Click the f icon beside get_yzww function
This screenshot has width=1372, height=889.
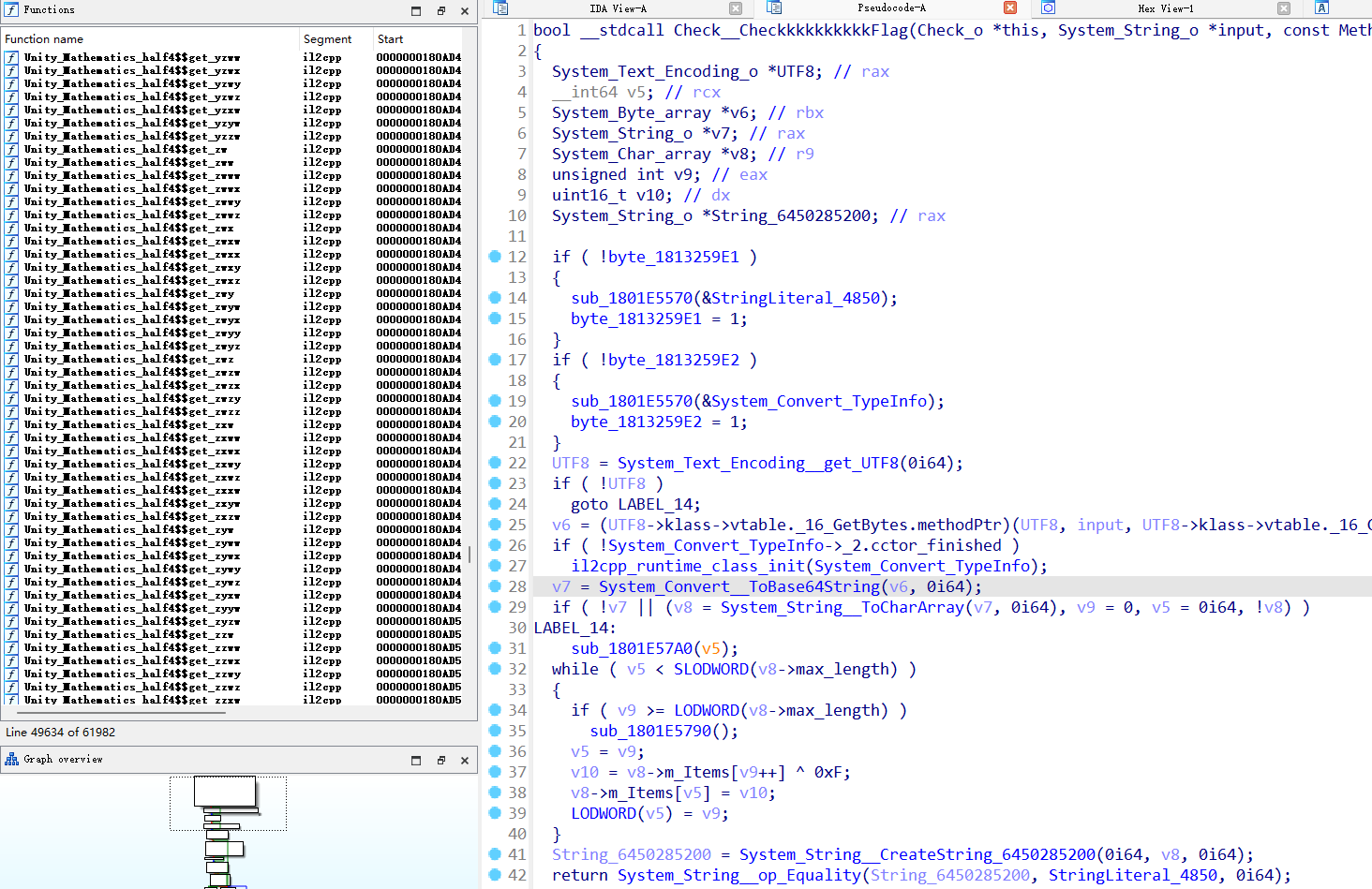[x=9, y=57]
